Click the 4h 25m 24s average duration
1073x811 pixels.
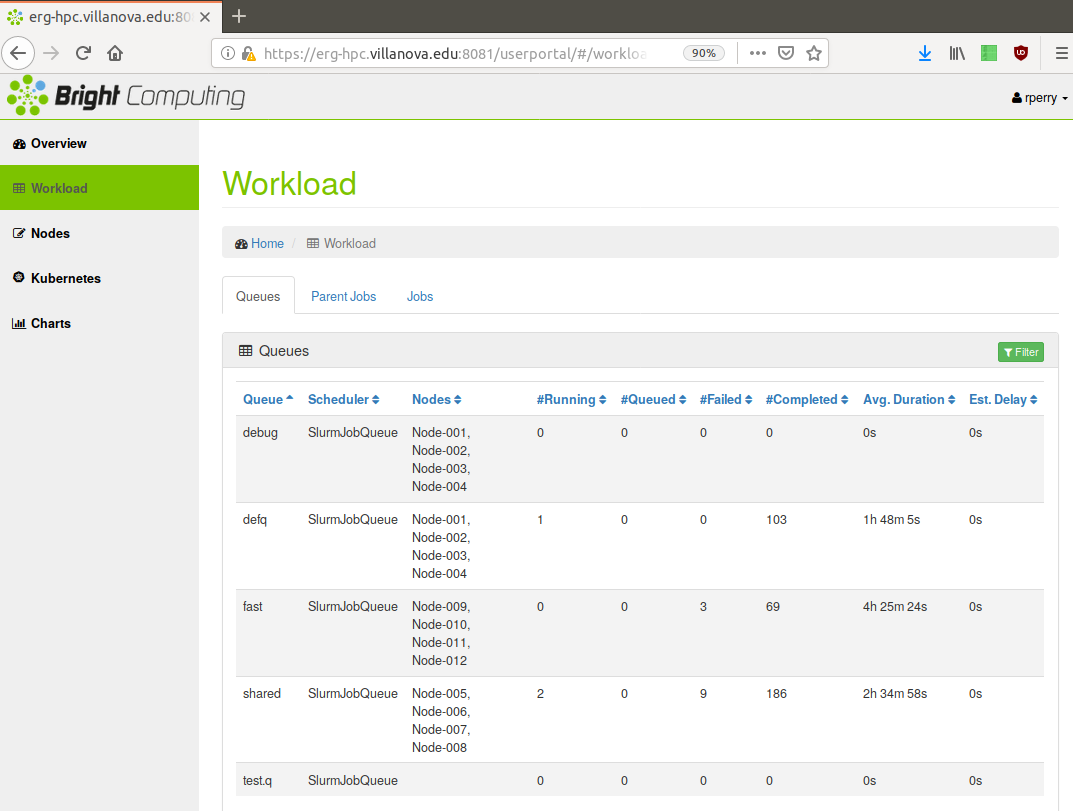[894, 606]
